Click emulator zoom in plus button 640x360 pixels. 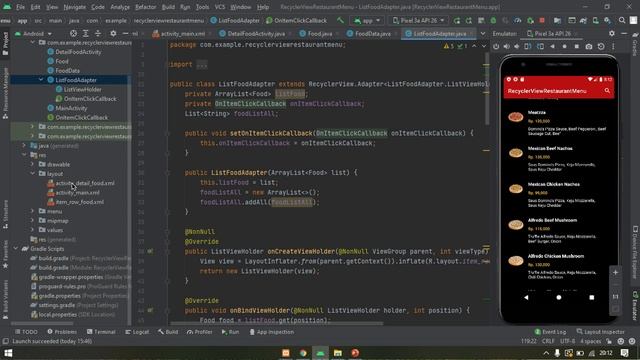[x=615, y=272]
